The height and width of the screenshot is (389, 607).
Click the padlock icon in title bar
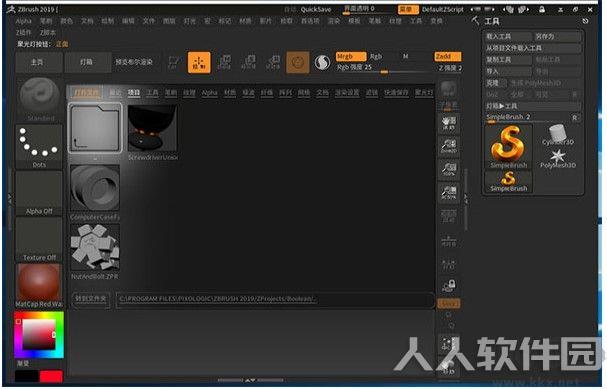coord(542,9)
